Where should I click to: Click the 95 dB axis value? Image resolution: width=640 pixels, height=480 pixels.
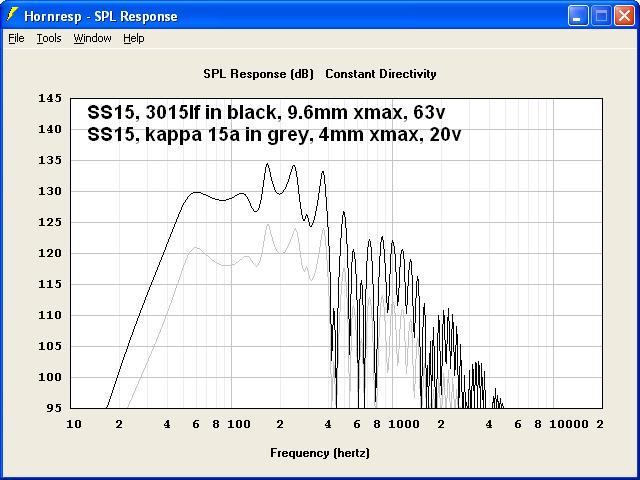[x=53, y=408]
